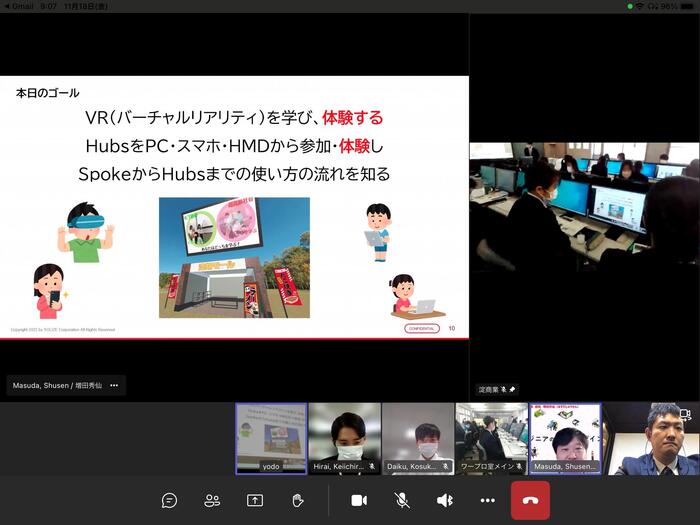Select the Hirai, Keiichir participant thumbnail
Image resolution: width=700 pixels, height=525 pixels.
(x=345, y=439)
